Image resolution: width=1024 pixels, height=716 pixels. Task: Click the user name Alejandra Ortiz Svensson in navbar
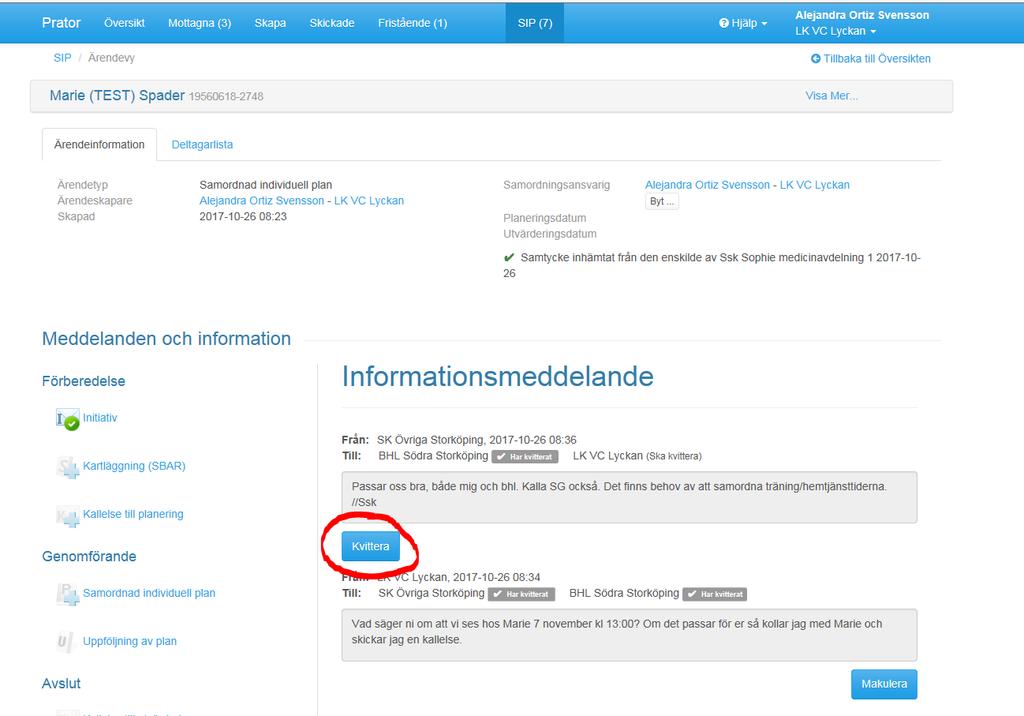862,15
